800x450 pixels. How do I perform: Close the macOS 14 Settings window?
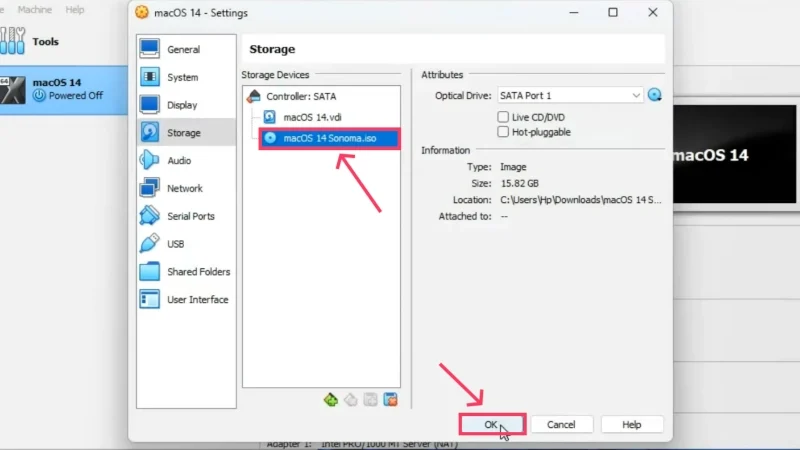(653, 12)
